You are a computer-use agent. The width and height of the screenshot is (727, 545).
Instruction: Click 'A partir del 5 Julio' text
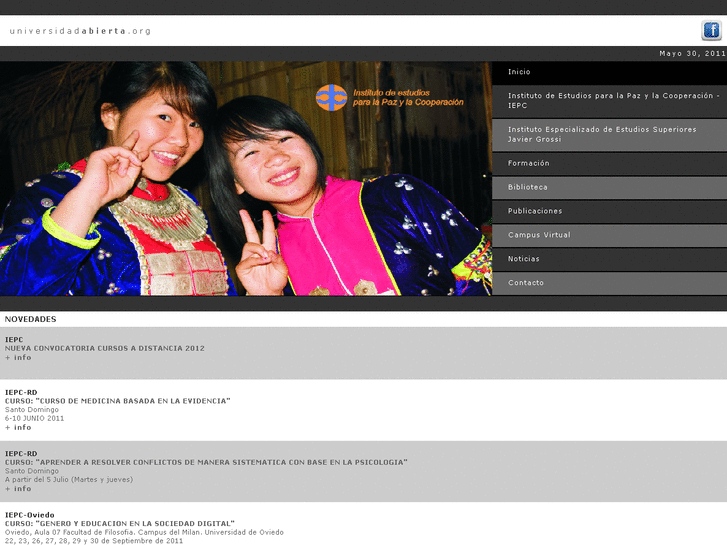click(x=69, y=480)
